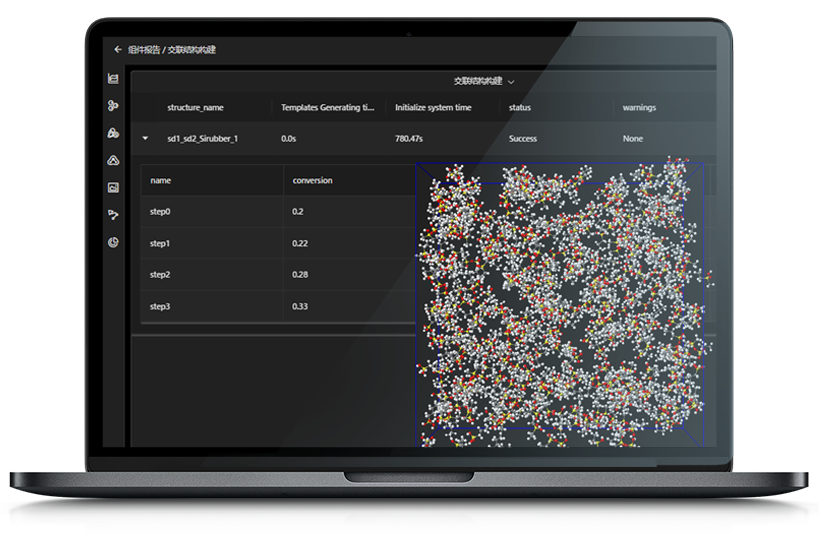Click the status column header
Viewport: 819px width, 550px height.
coord(519,107)
